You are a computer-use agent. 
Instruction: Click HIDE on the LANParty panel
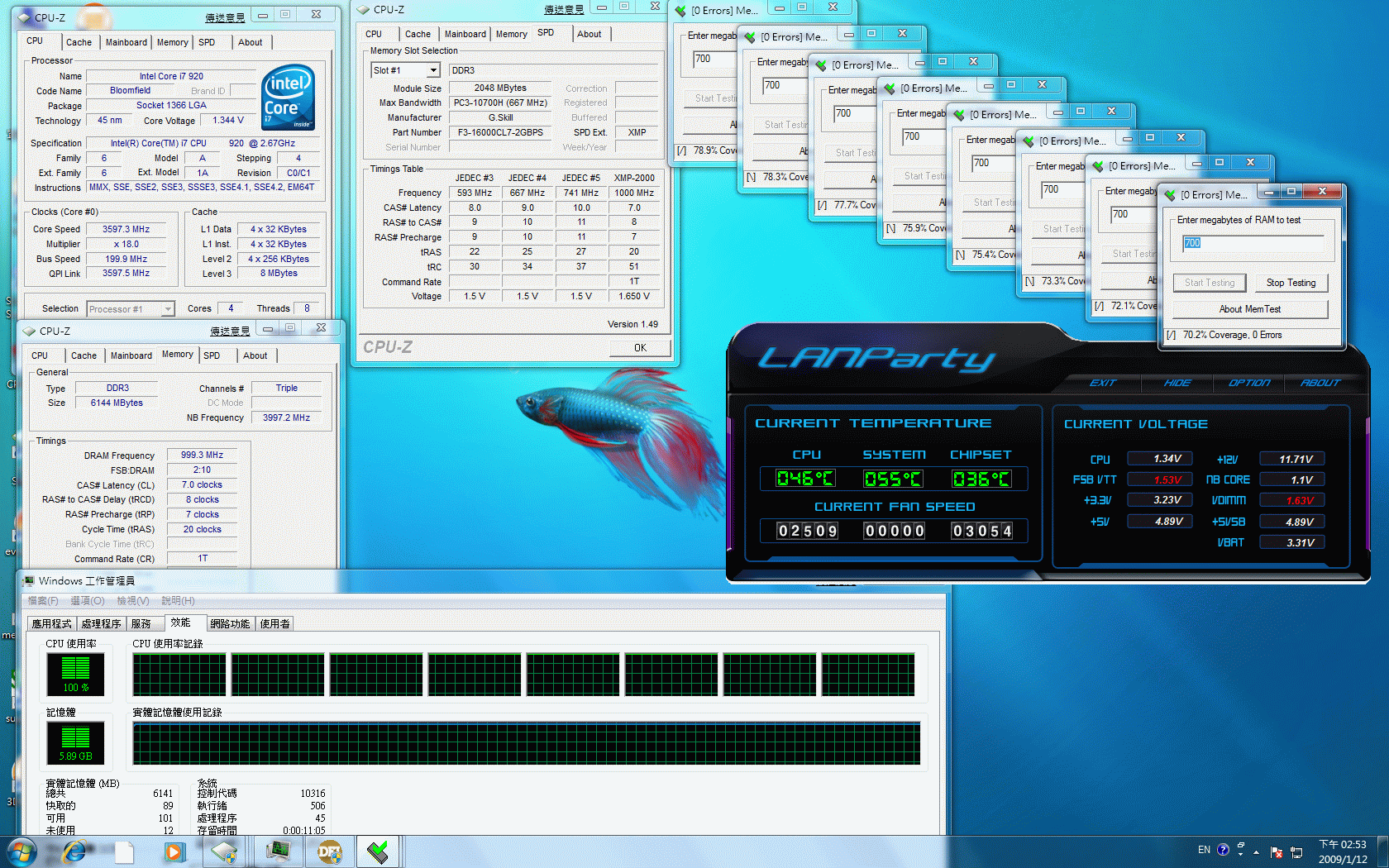tap(1177, 383)
